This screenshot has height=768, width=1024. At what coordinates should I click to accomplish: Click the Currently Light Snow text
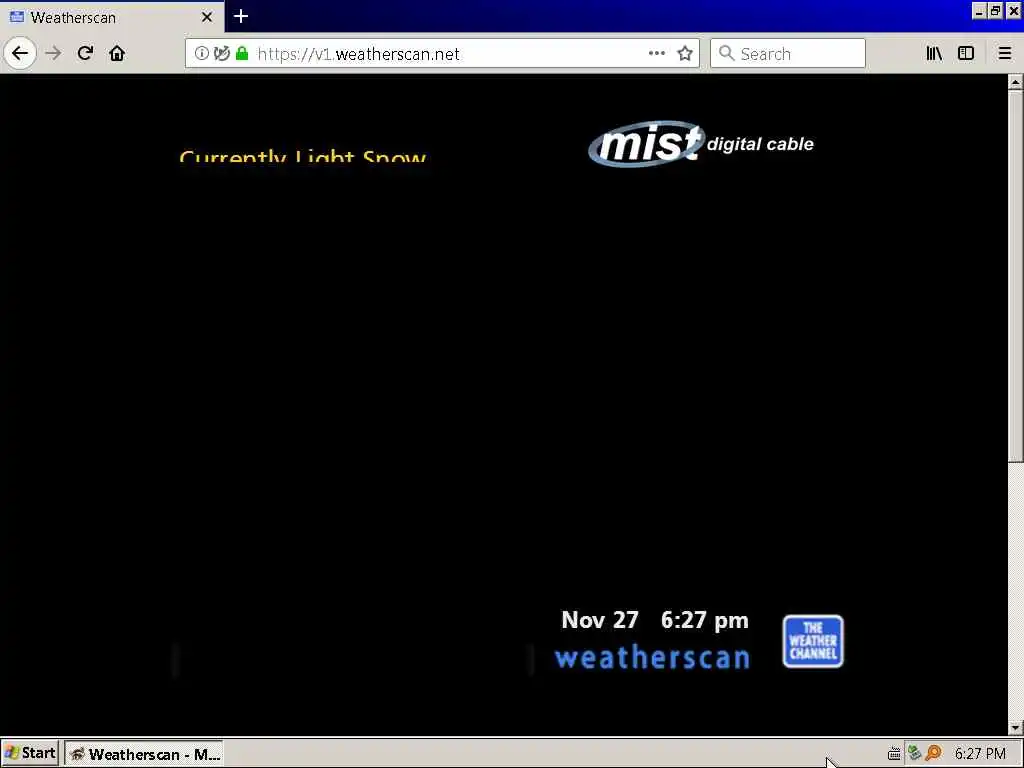tap(302, 155)
